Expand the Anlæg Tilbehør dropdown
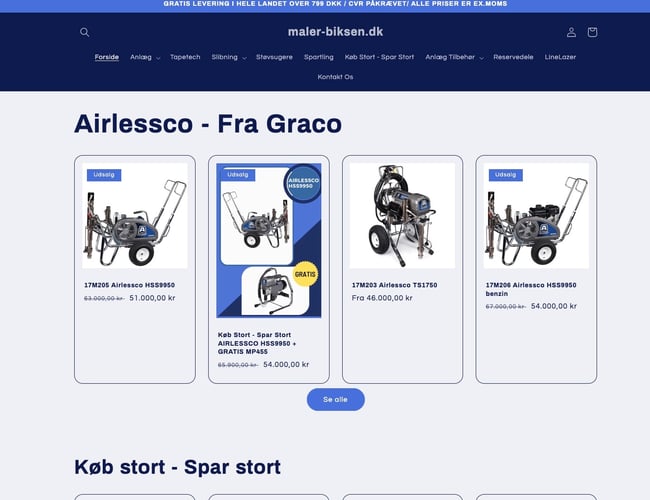 [x=454, y=57]
